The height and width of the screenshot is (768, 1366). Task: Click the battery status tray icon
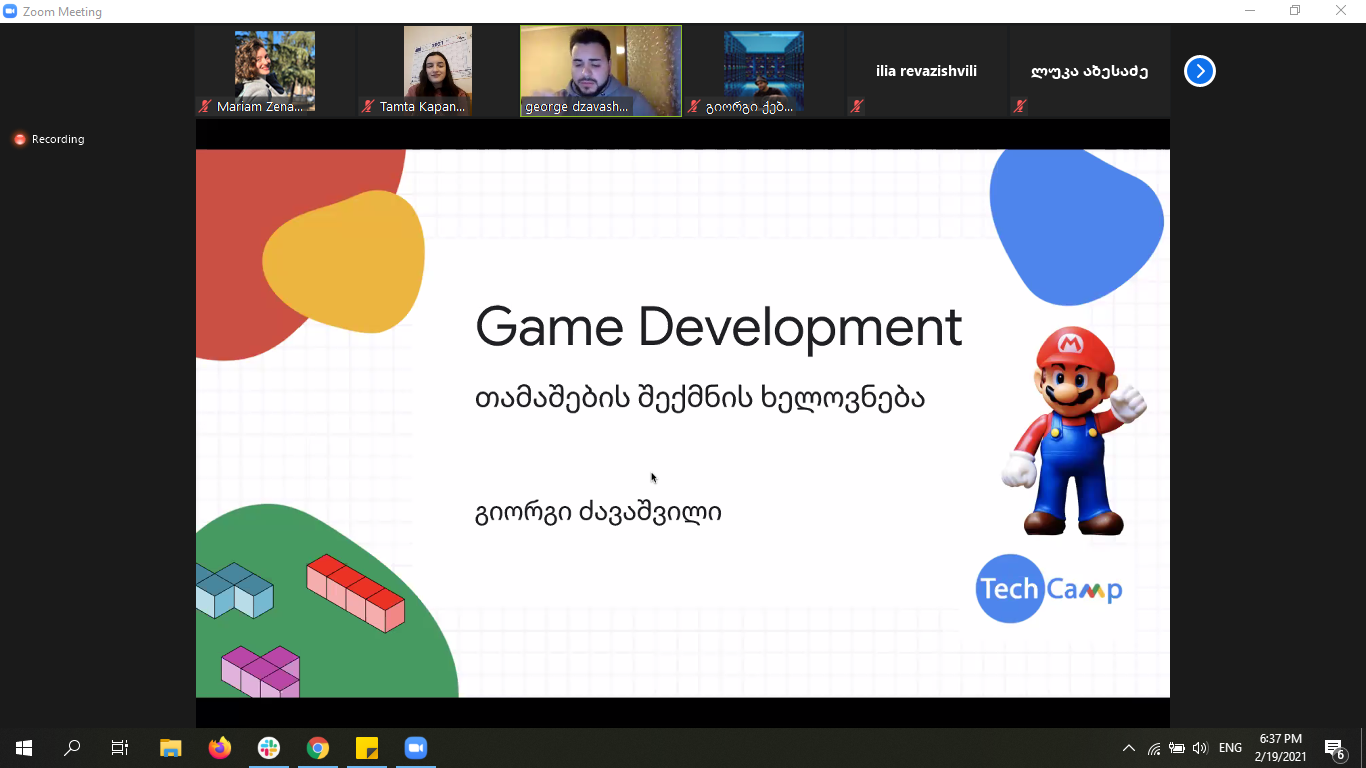(x=1177, y=747)
